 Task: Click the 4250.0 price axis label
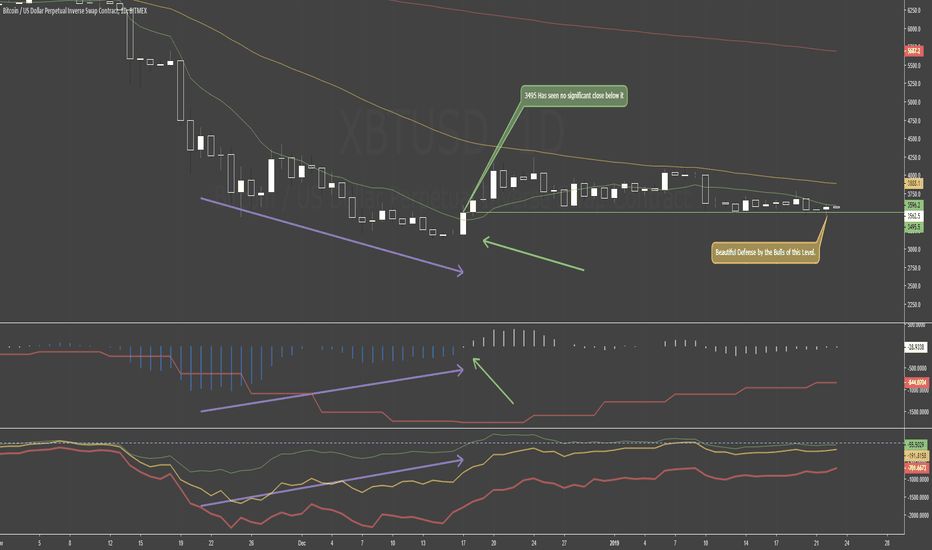pyautogui.click(x=914, y=158)
